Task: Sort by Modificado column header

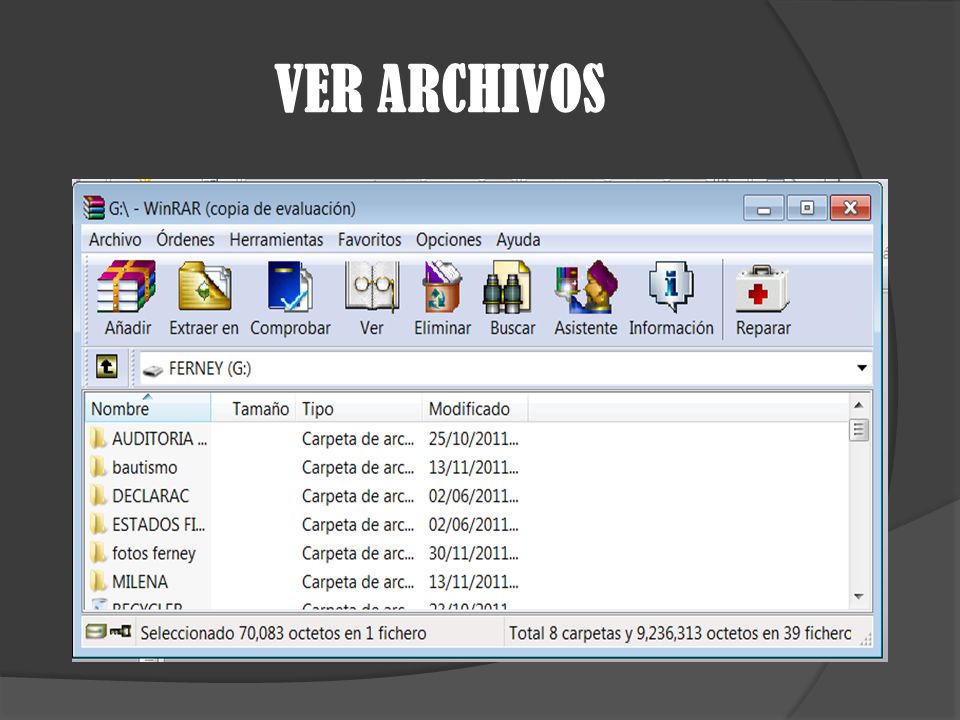Action: tap(474, 408)
